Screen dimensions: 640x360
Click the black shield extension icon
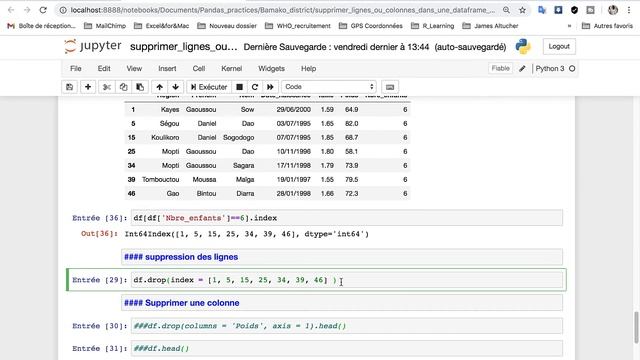(574, 10)
